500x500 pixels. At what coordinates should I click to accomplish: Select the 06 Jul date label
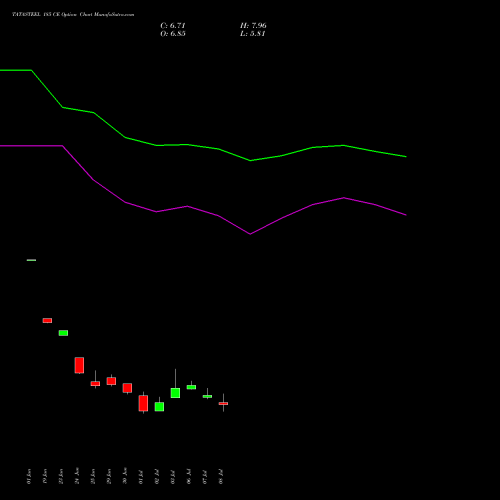(x=189, y=476)
